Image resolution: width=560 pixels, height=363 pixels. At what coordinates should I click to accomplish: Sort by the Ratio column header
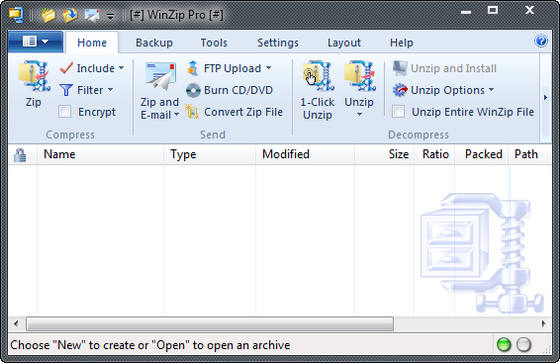click(x=435, y=154)
